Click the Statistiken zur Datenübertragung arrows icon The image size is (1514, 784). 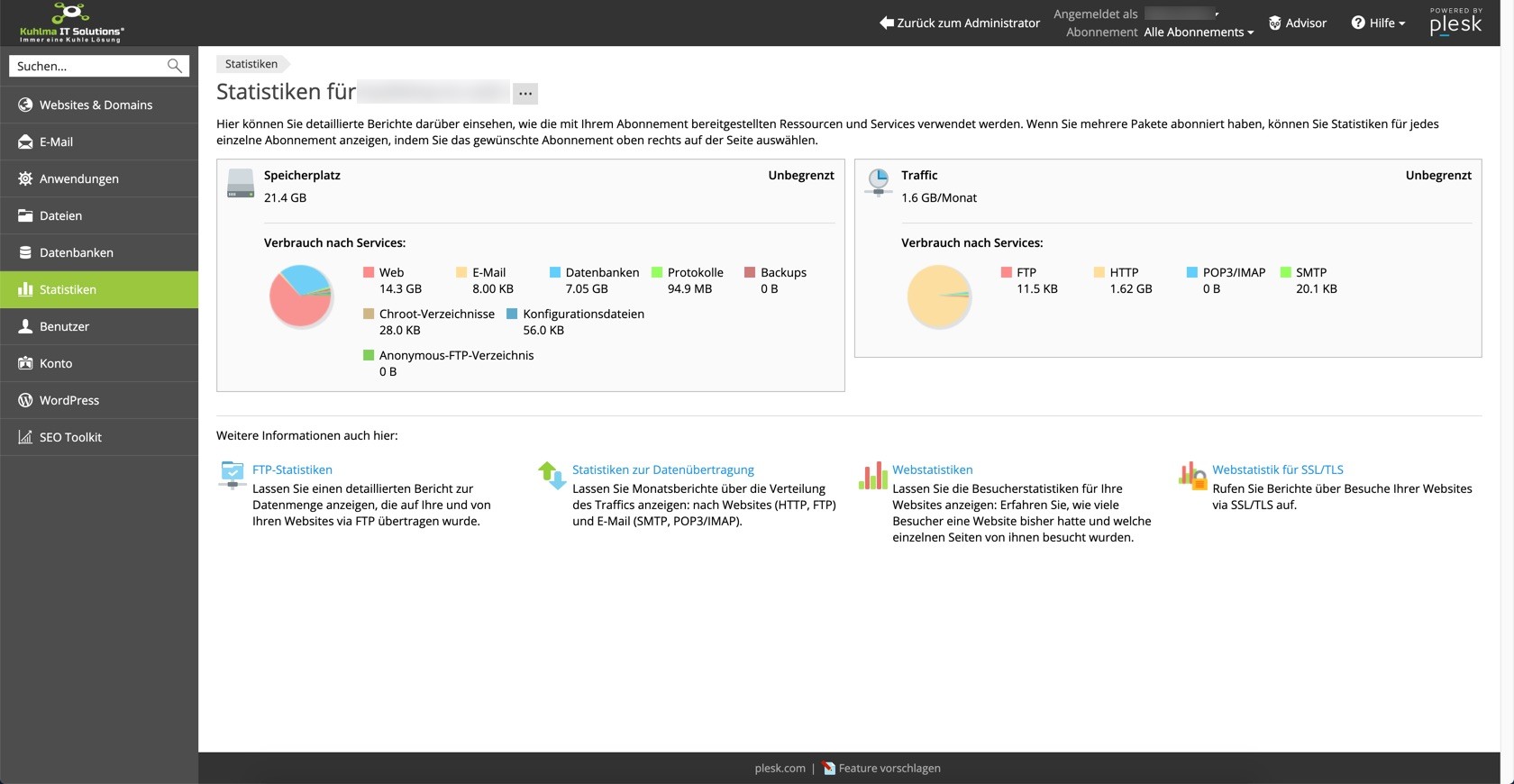pyautogui.click(x=551, y=474)
